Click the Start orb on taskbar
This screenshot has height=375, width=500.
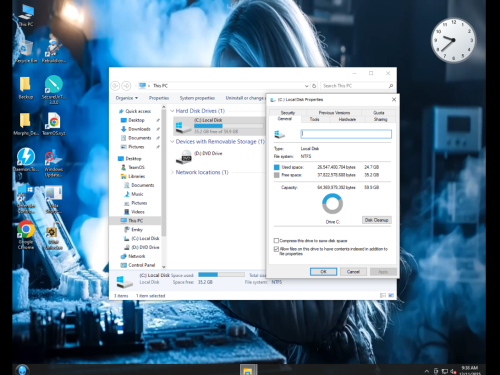(x=23, y=370)
